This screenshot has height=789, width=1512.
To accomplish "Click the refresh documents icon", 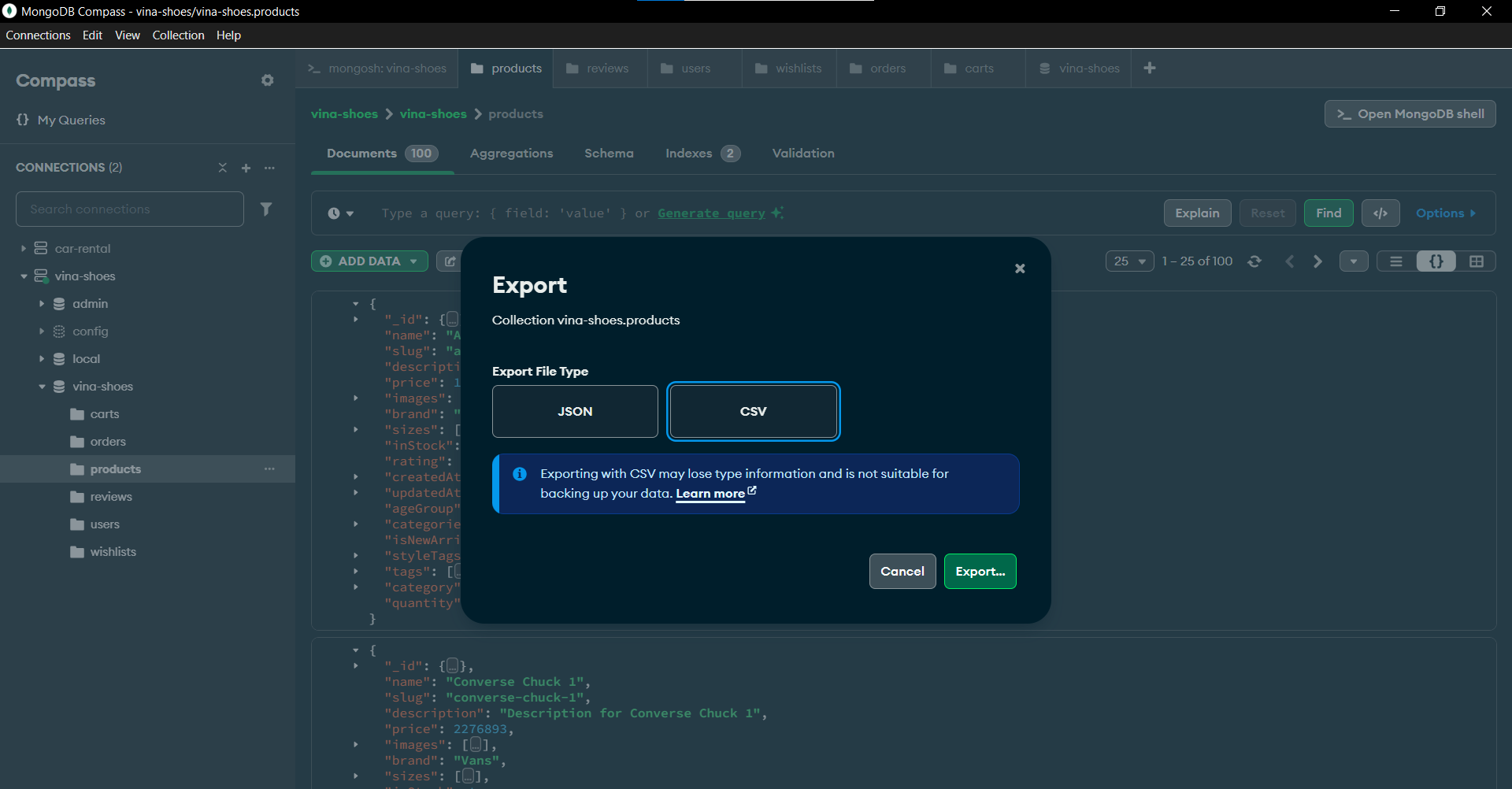I will click(1254, 261).
